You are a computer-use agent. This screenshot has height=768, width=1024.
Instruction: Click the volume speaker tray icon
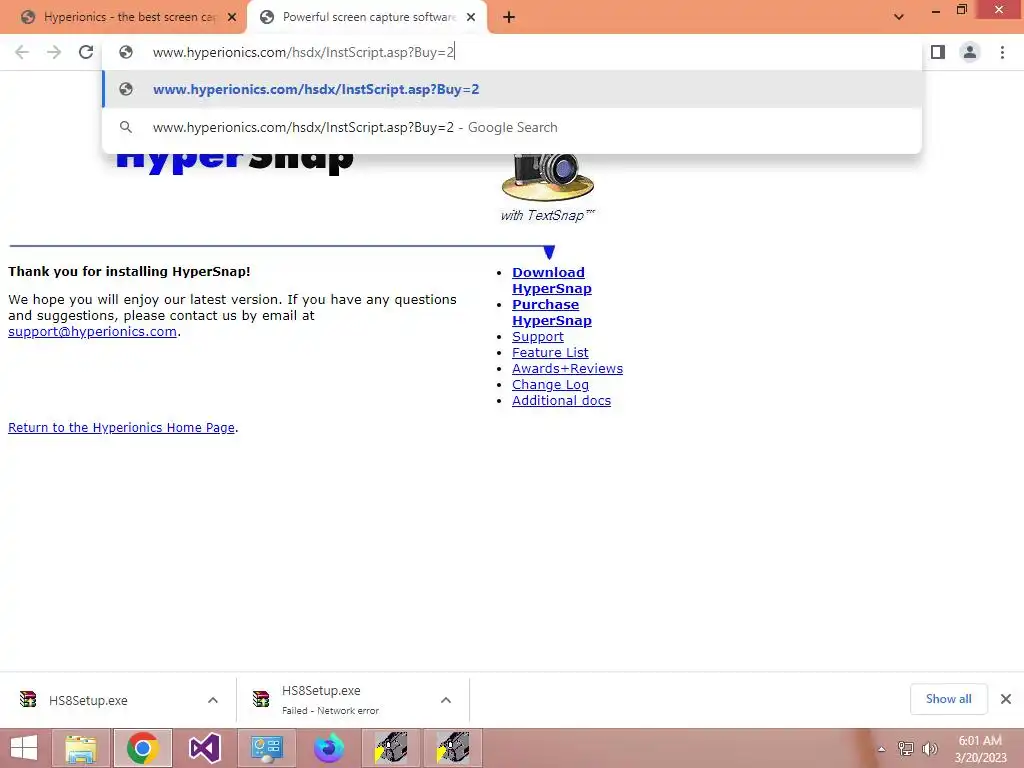tap(930, 749)
